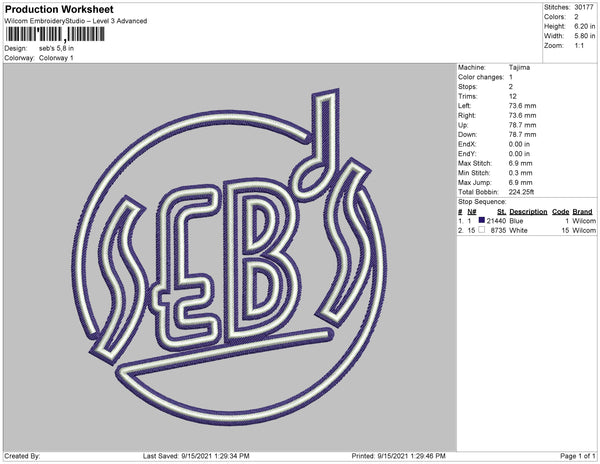
Task: Click the Width value 5.80 in
Action: tap(584, 36)
